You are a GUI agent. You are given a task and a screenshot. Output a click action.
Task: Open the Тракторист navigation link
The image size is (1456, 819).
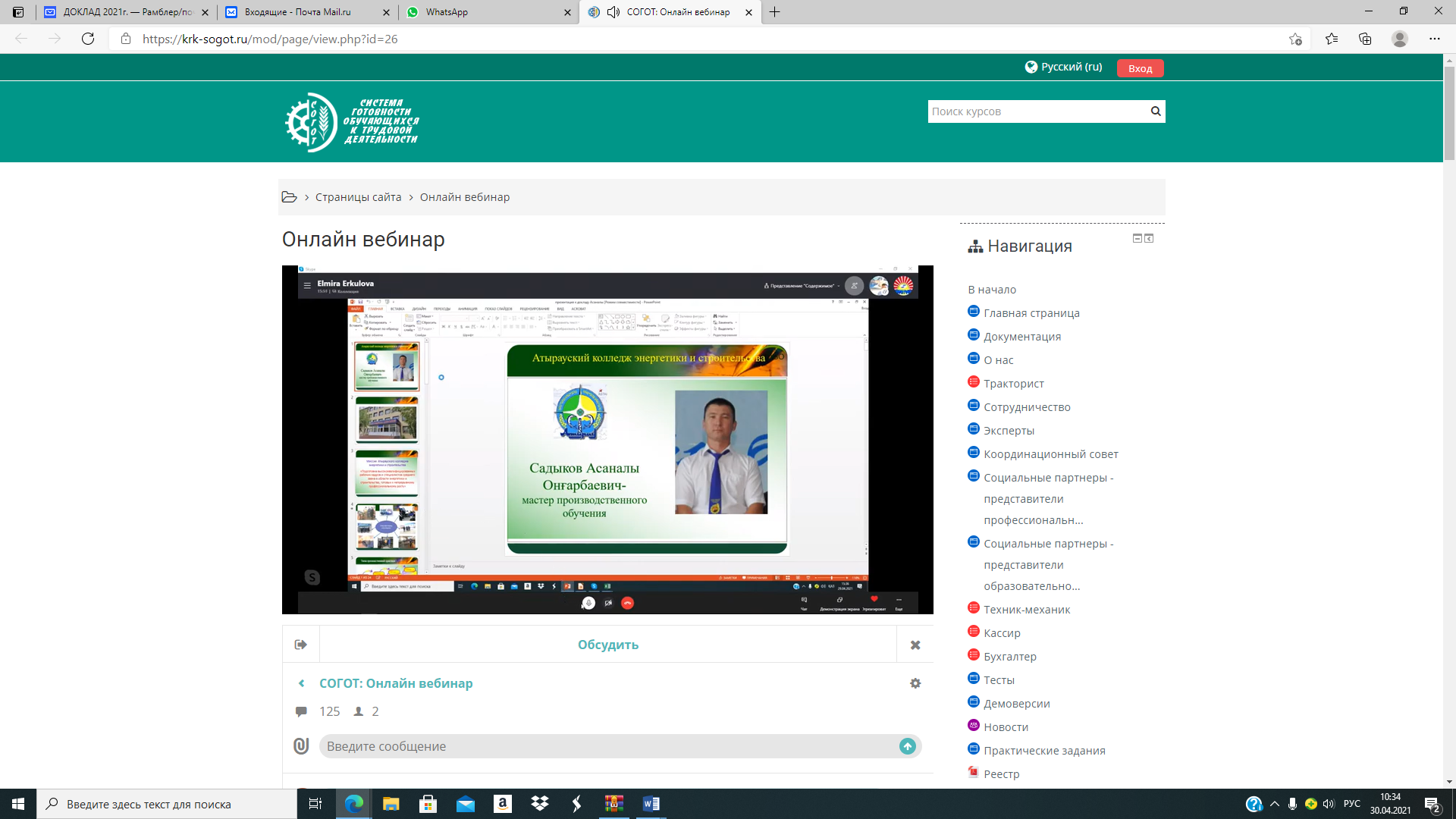click(1013, 384)
